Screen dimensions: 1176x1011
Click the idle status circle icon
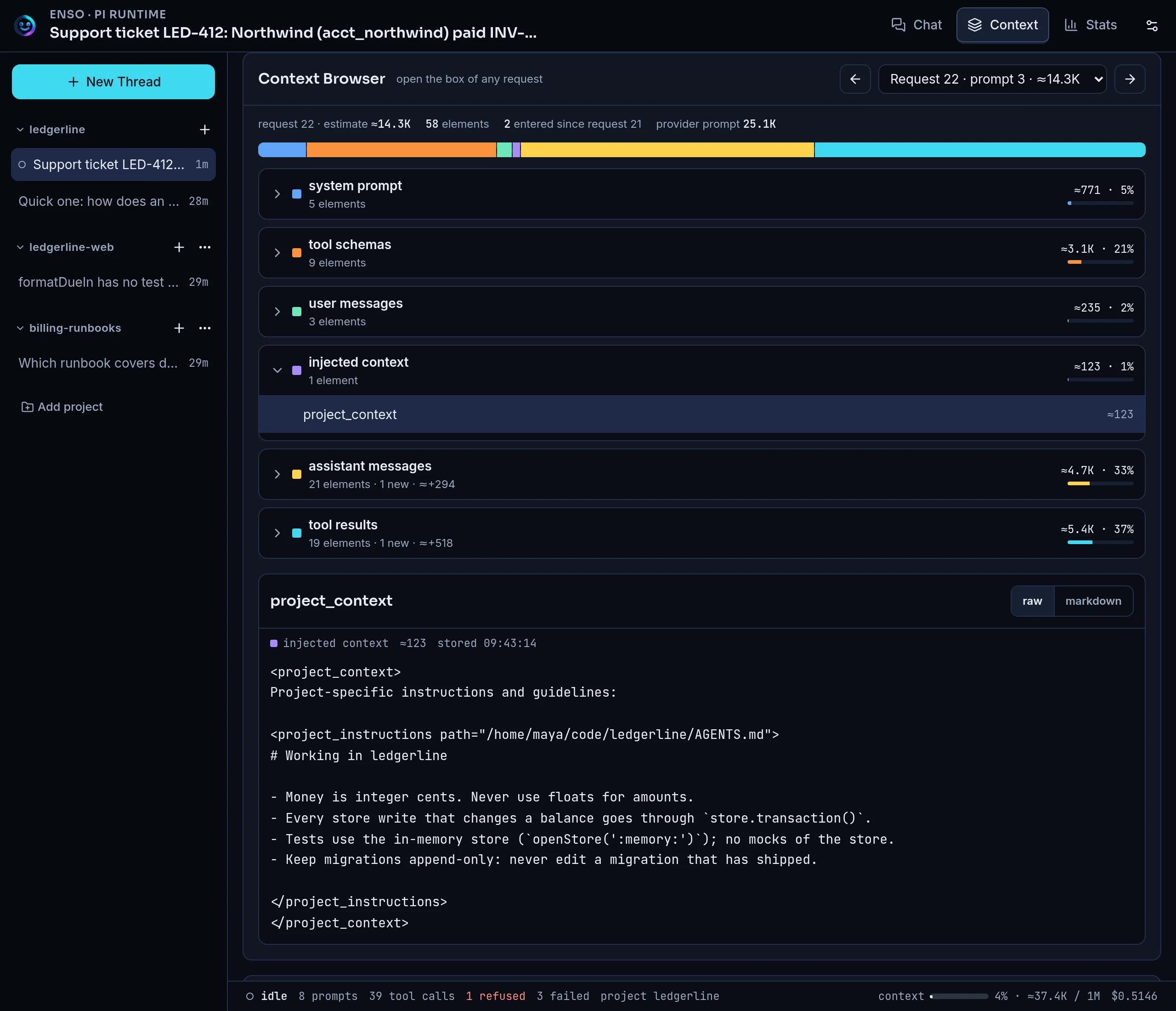click(250, 996)
